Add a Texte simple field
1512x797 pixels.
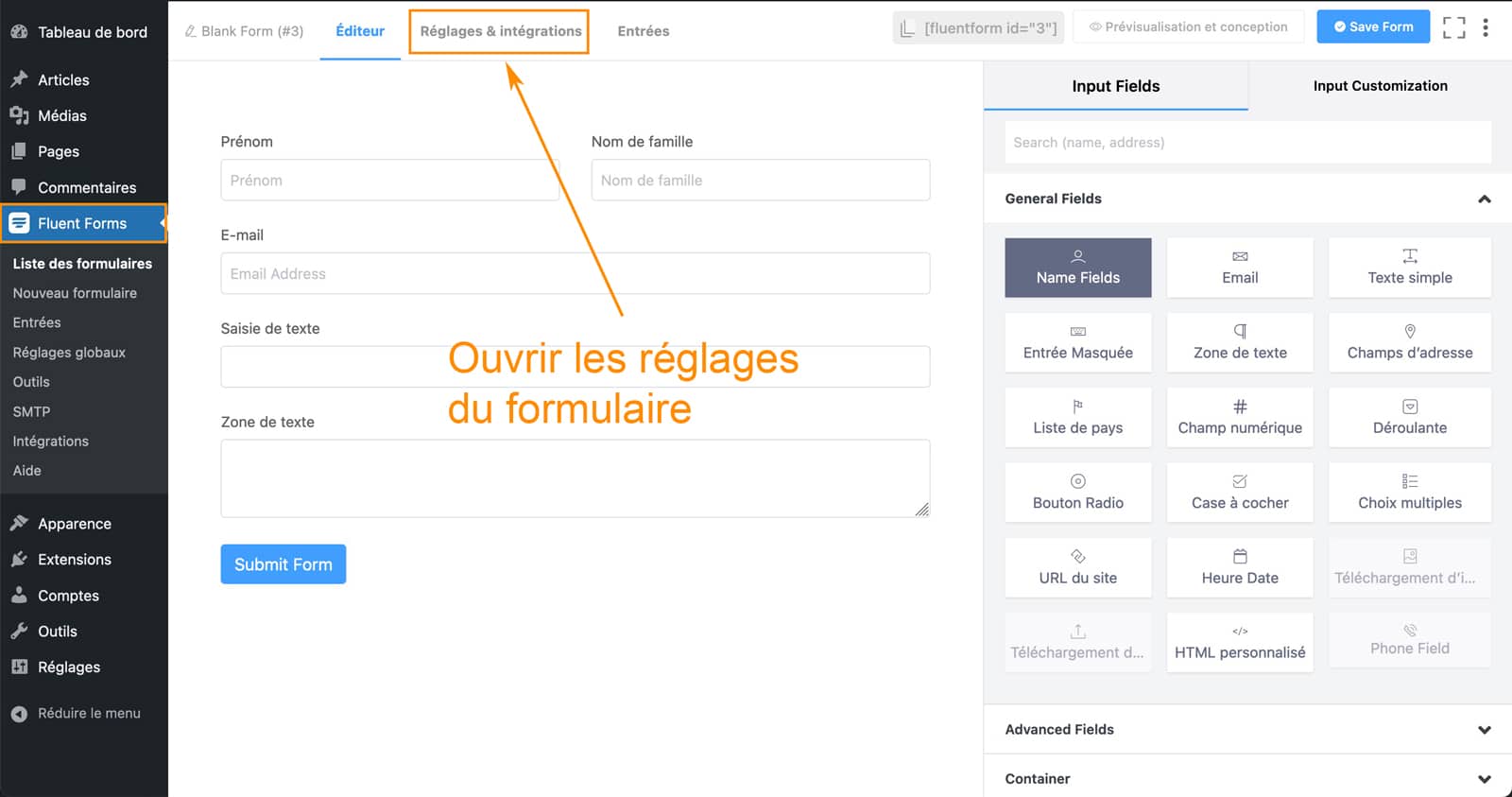coord(1410,268)
